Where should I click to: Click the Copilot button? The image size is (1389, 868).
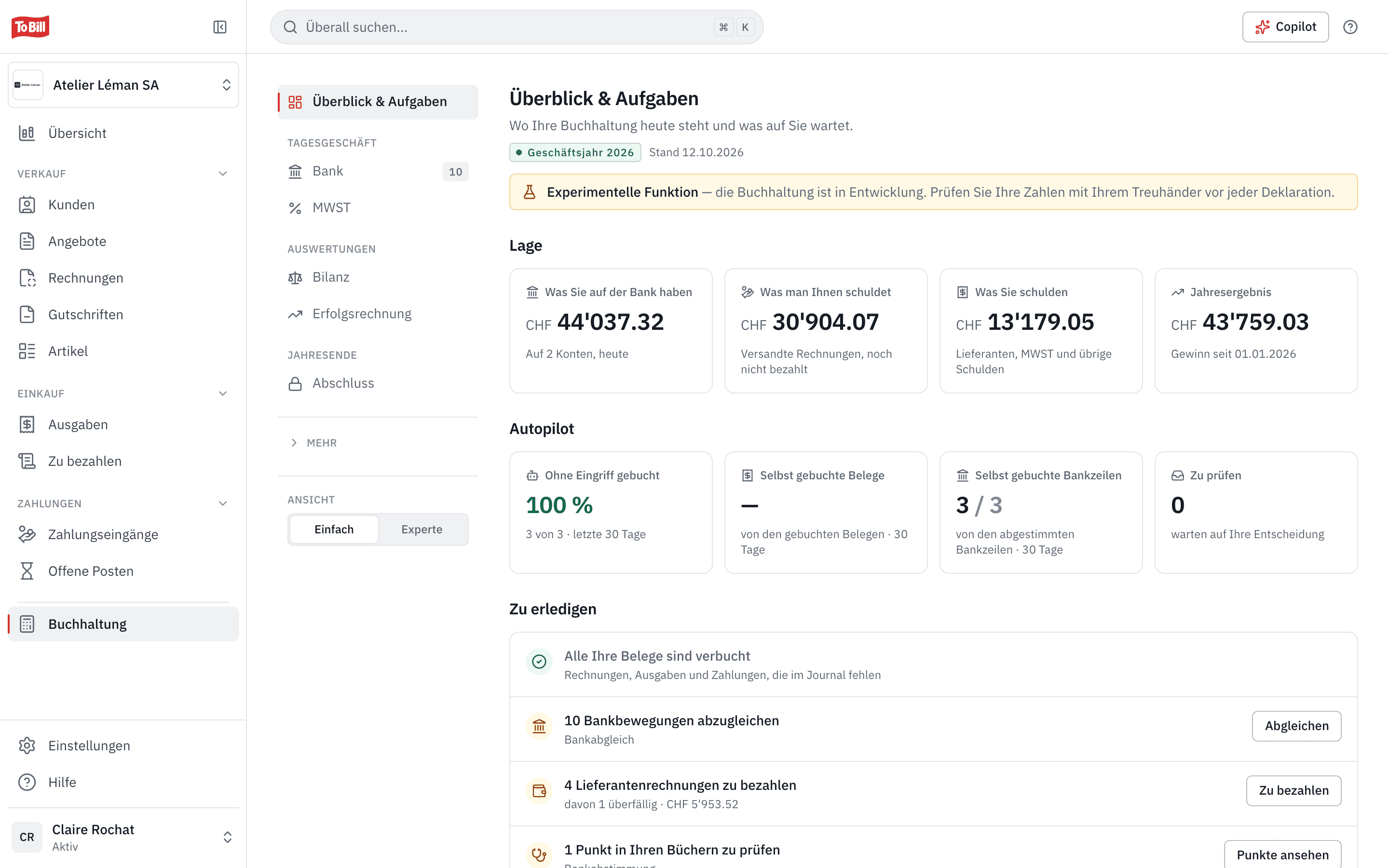tap(1285, 27)
